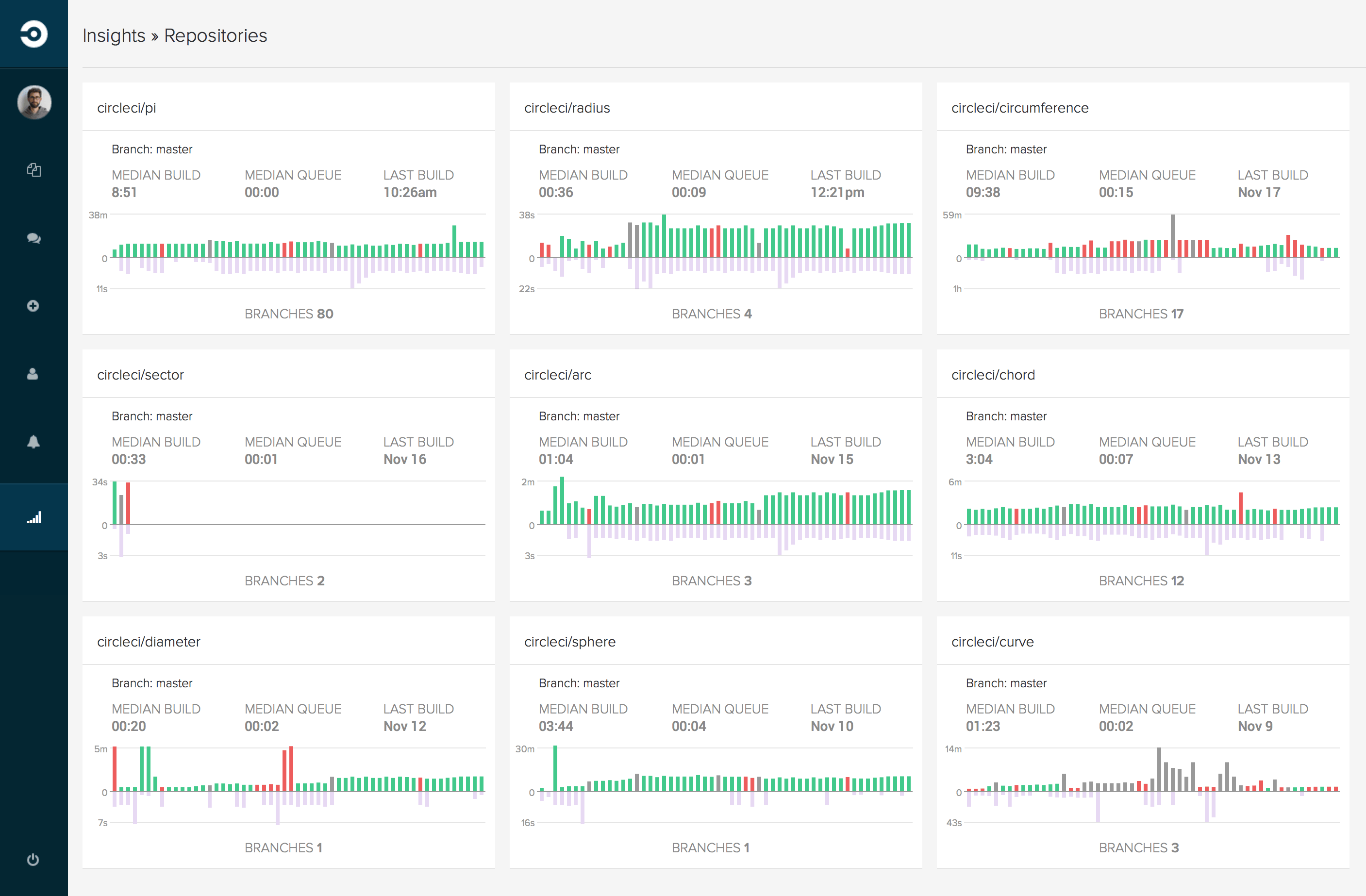The image size is (1366, 896).
Task: Click median build 03:44 in circleci/sphere
Action: (x=556, y=726)
